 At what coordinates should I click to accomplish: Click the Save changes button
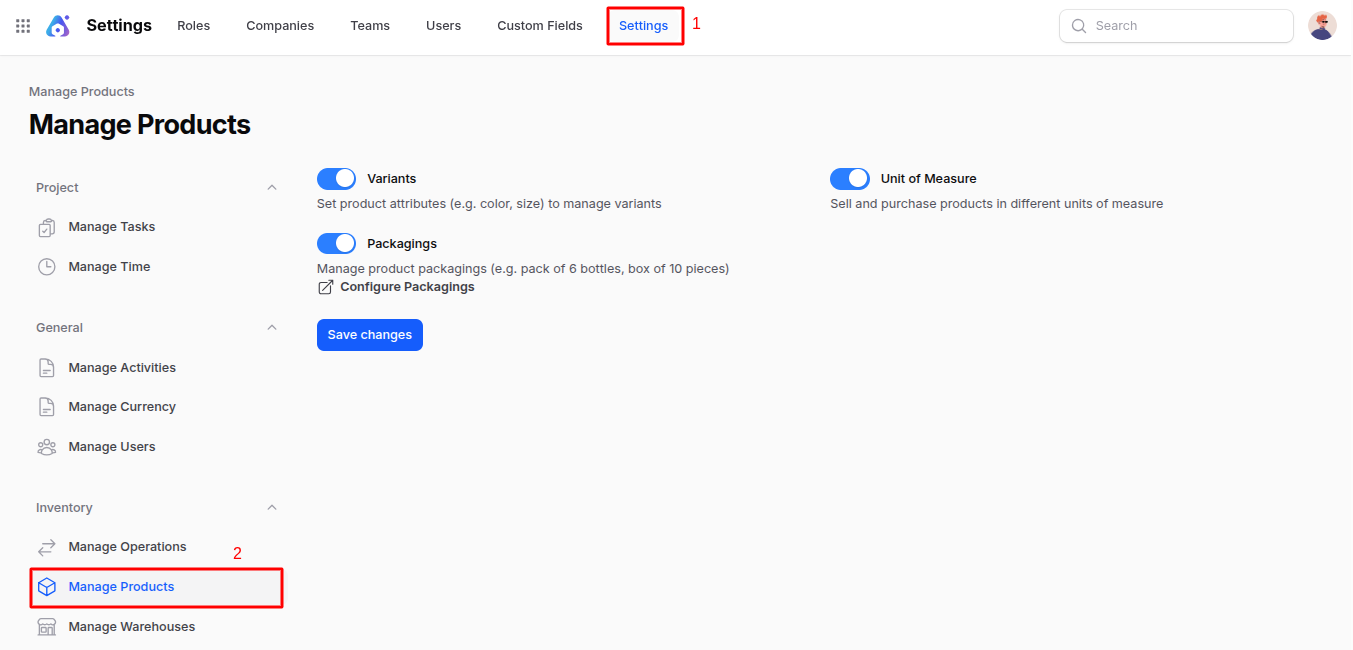[369, 334]
